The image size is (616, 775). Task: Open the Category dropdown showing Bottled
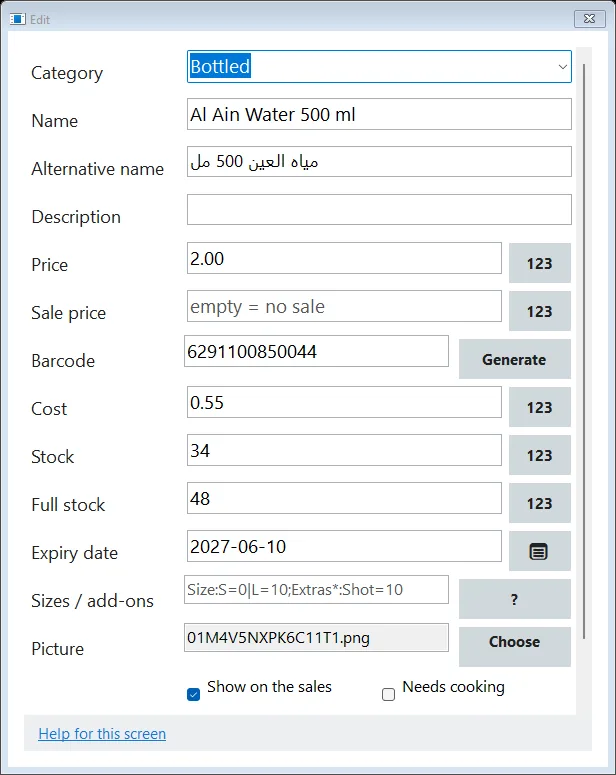379,66
